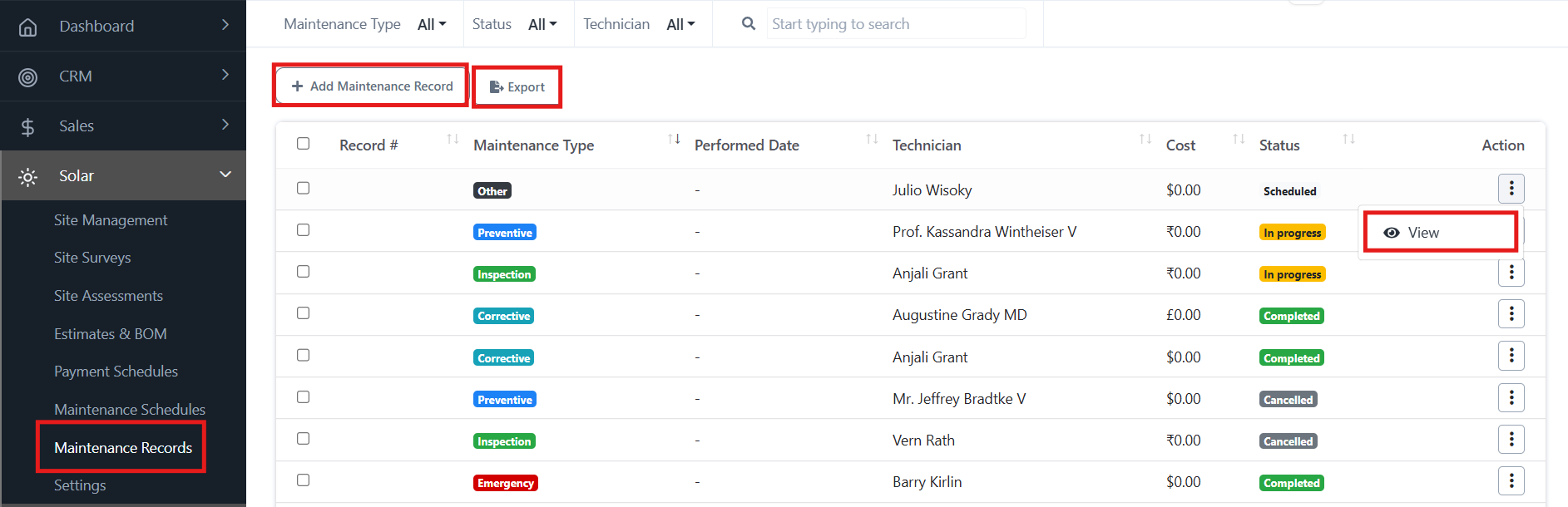1568x507 pixels.
Task: Expand the Technician filter dropdown
Action: 680,25
